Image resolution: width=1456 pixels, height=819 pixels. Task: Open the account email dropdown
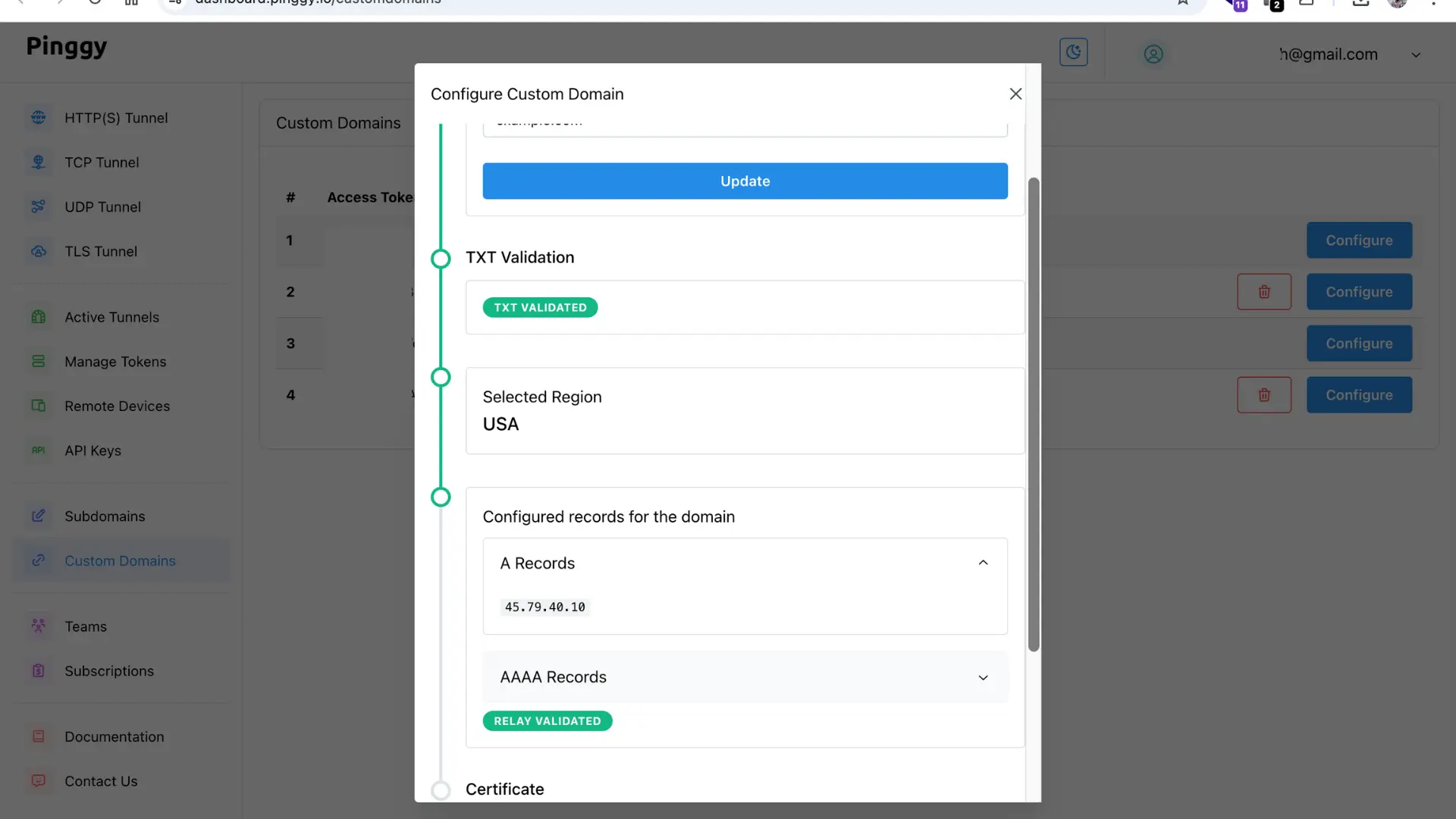1415,55
